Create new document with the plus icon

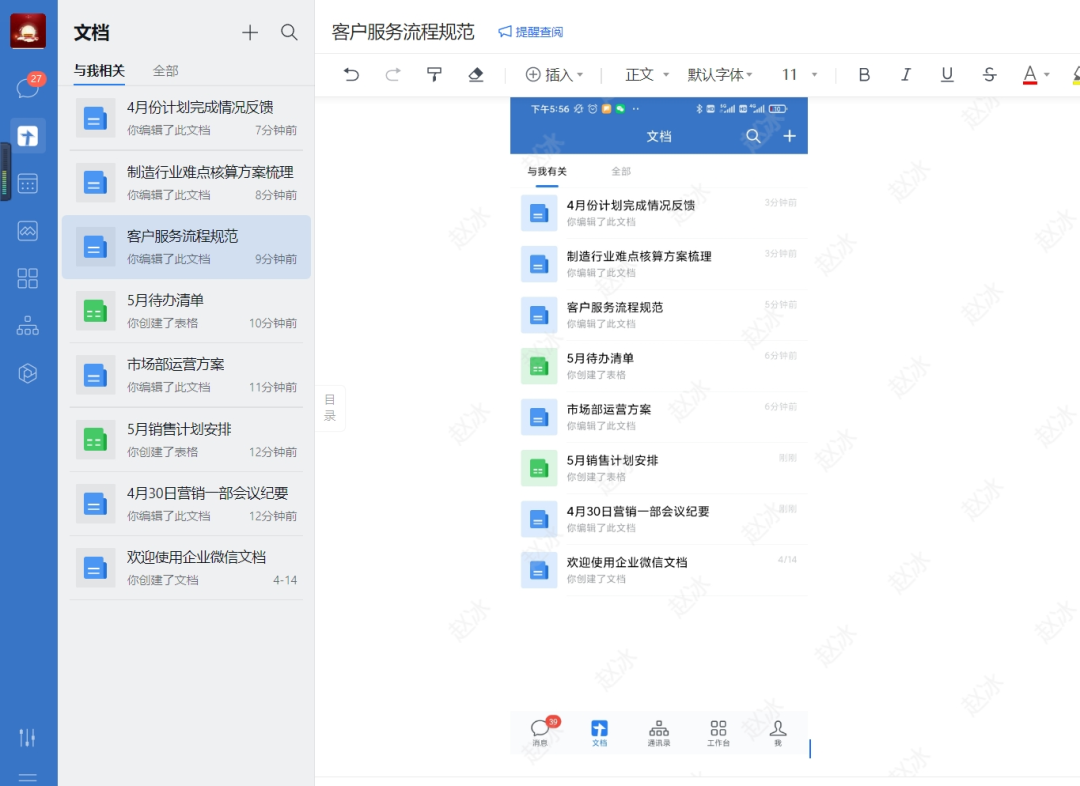(x=250, y=32)
